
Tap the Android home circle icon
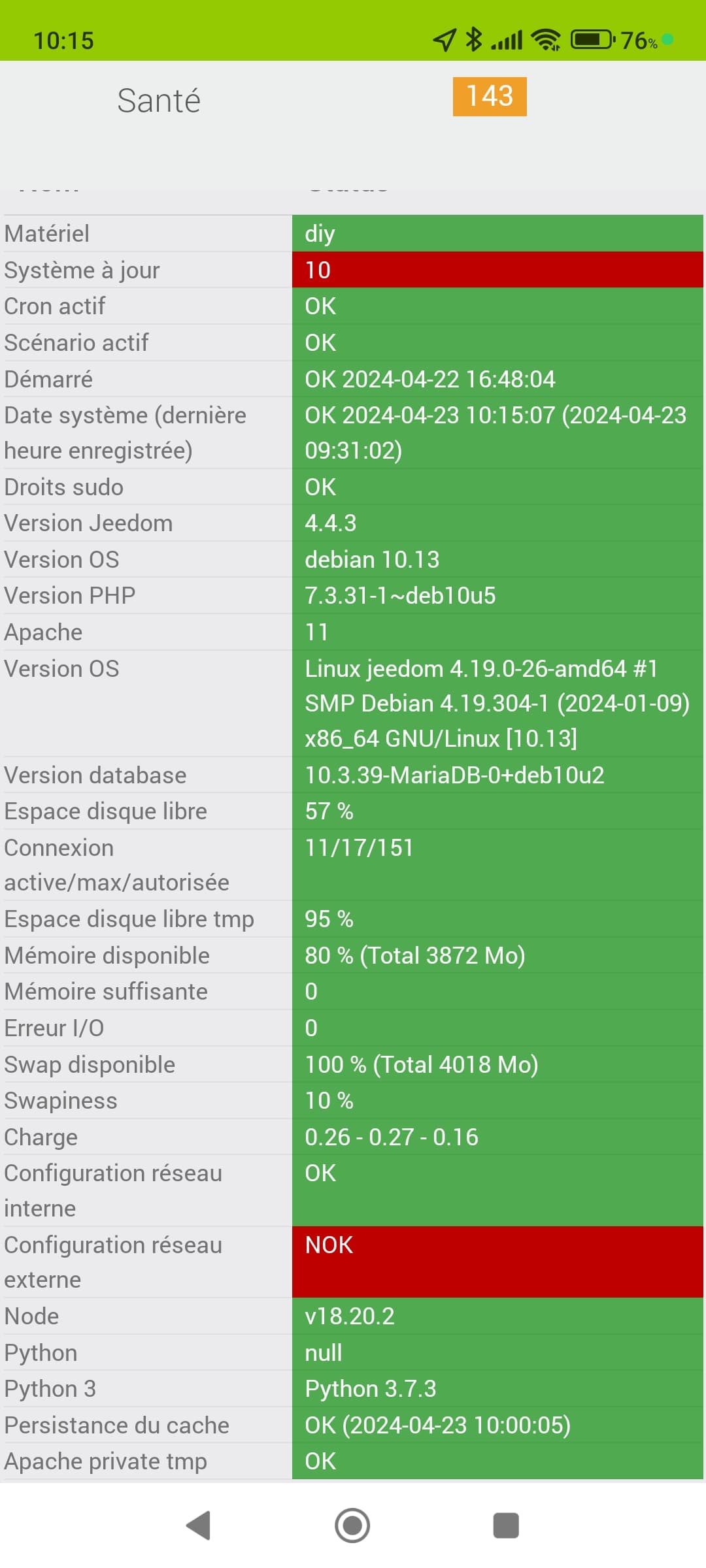pyautogui.click(x=352, y=1526)
